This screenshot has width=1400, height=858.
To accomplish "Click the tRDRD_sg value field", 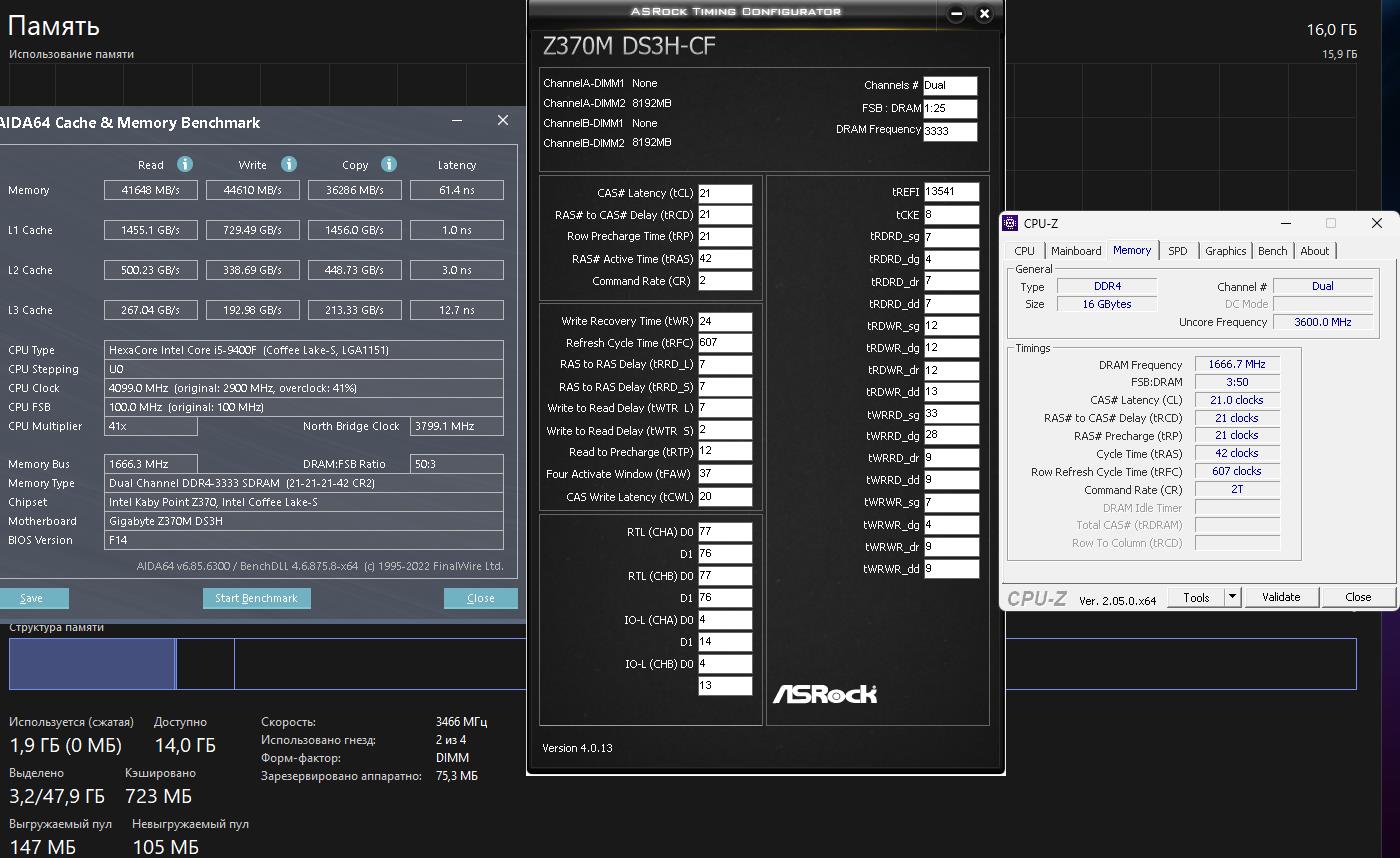I will pyautogui.click(x=951, y=237).
